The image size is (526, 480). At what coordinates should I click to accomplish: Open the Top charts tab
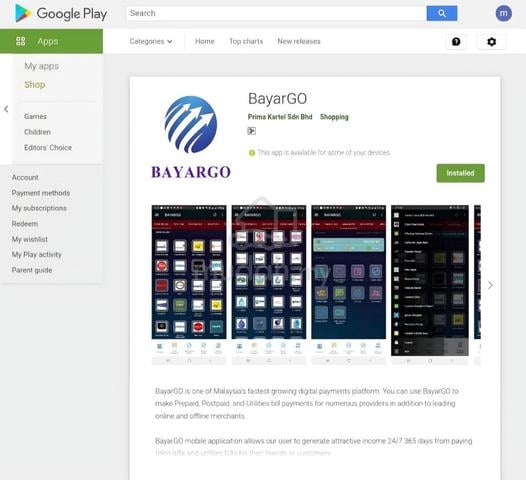[x=246, y=41]
